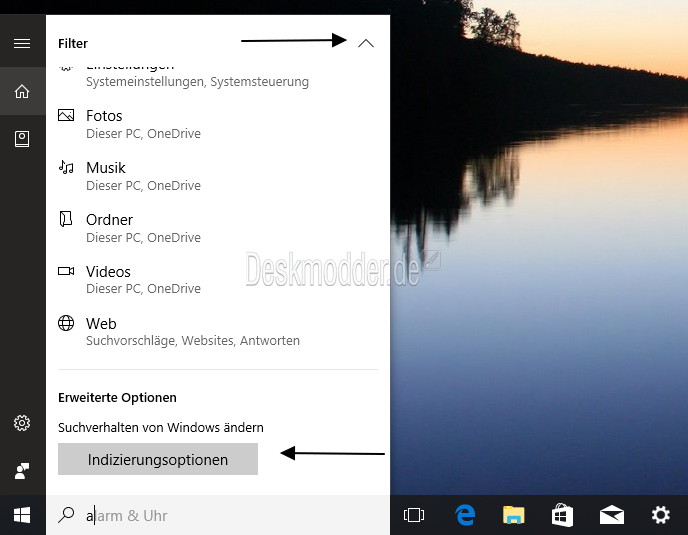688x535 pixels.
Task: Open the settings gear in the search sidebar
Action: point(22,423)
